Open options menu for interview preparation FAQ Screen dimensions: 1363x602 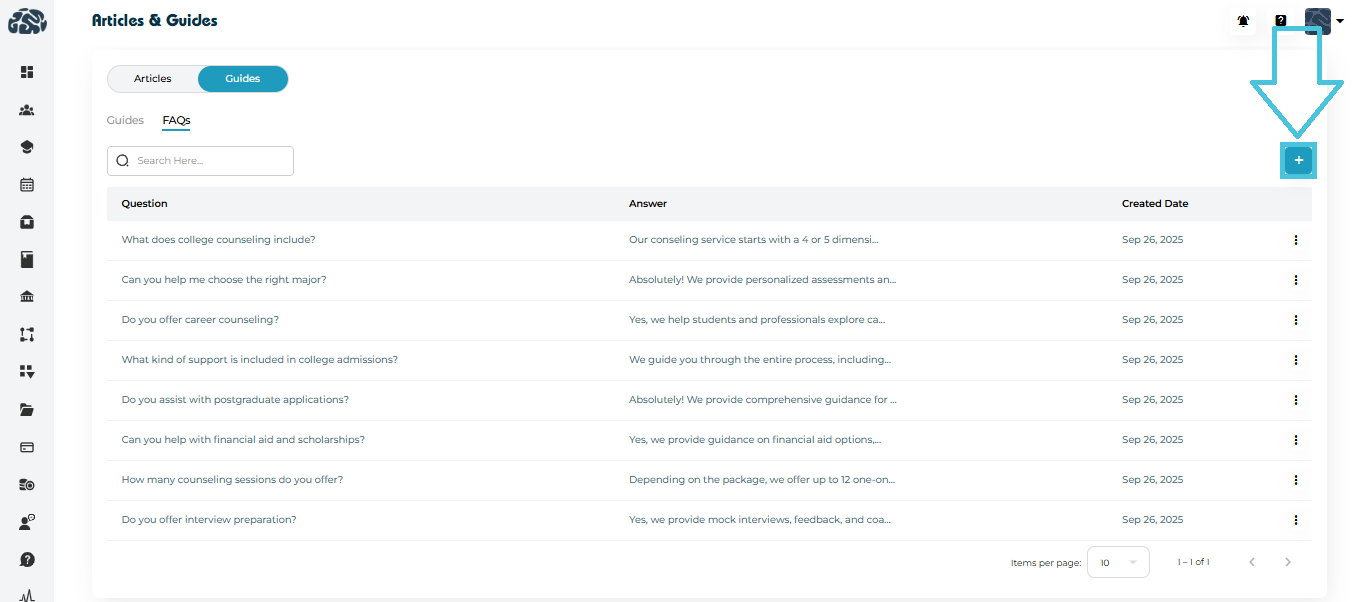point(1295,520)
